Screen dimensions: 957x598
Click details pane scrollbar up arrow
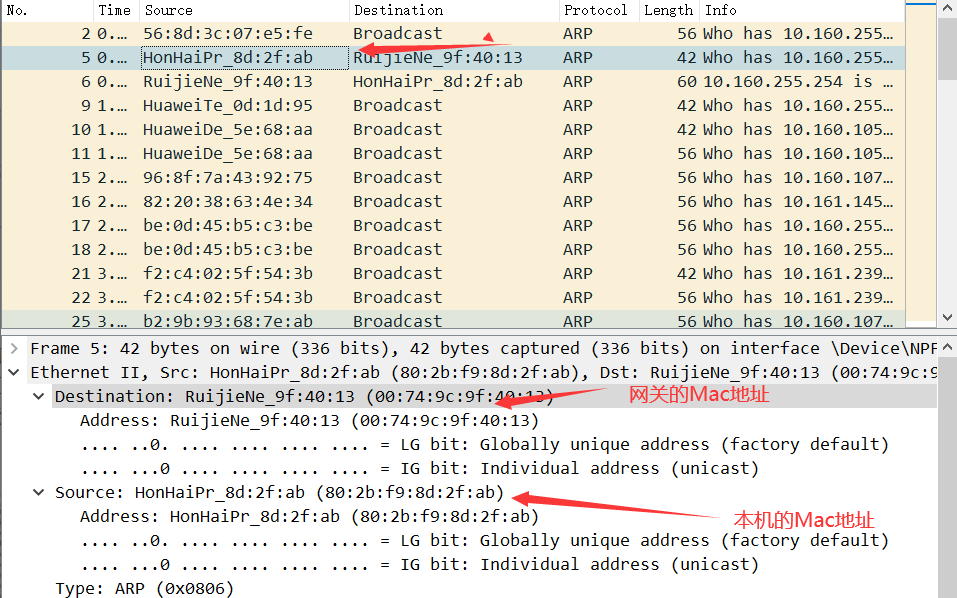(x=947, y=347)
